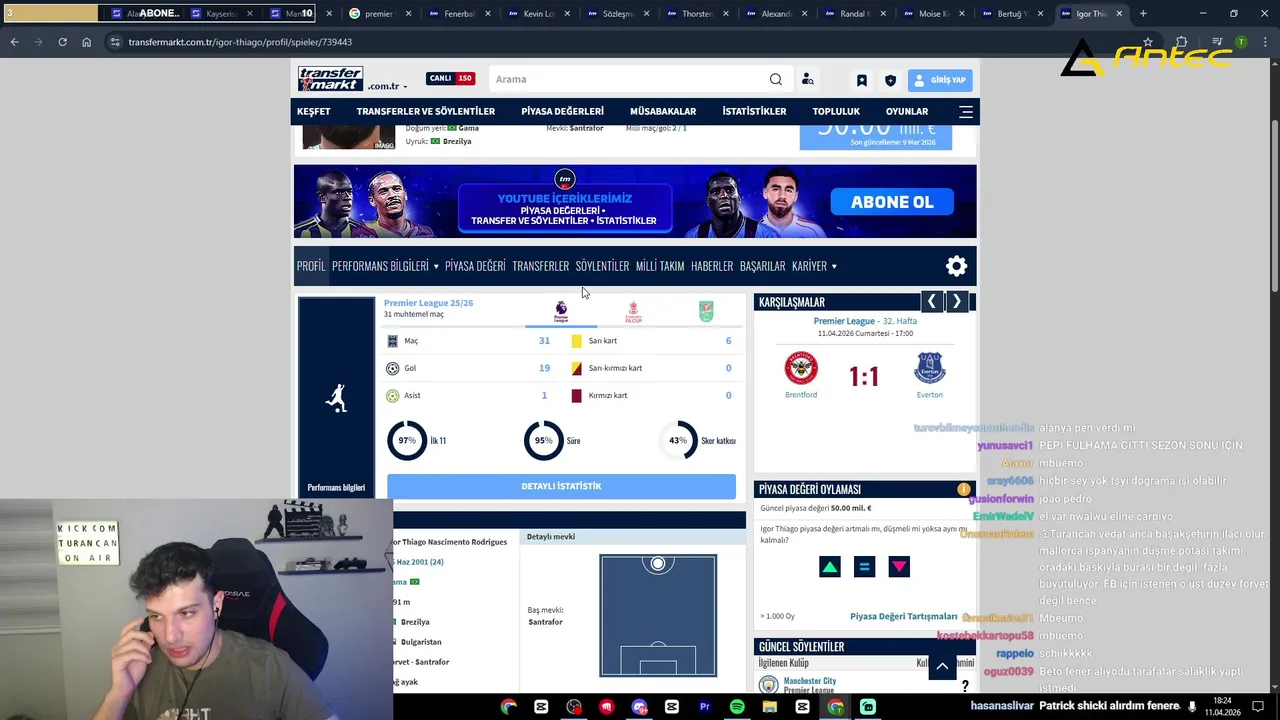Select the FA Cup competition icon
1280x720 pixels.
tap(633, 312)
